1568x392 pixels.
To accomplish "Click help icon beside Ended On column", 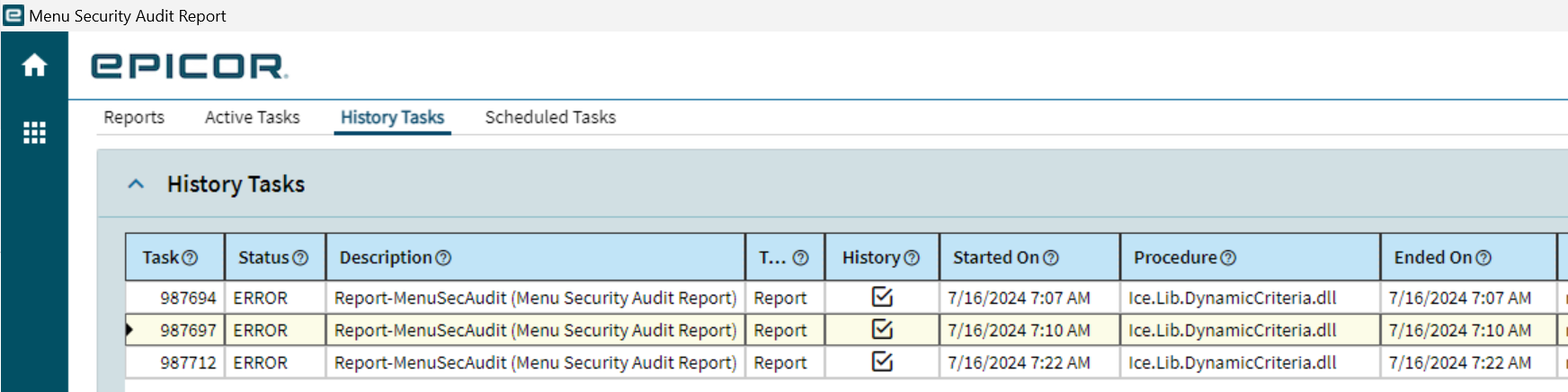I will pyautogui.click(x=1483, y=258).
